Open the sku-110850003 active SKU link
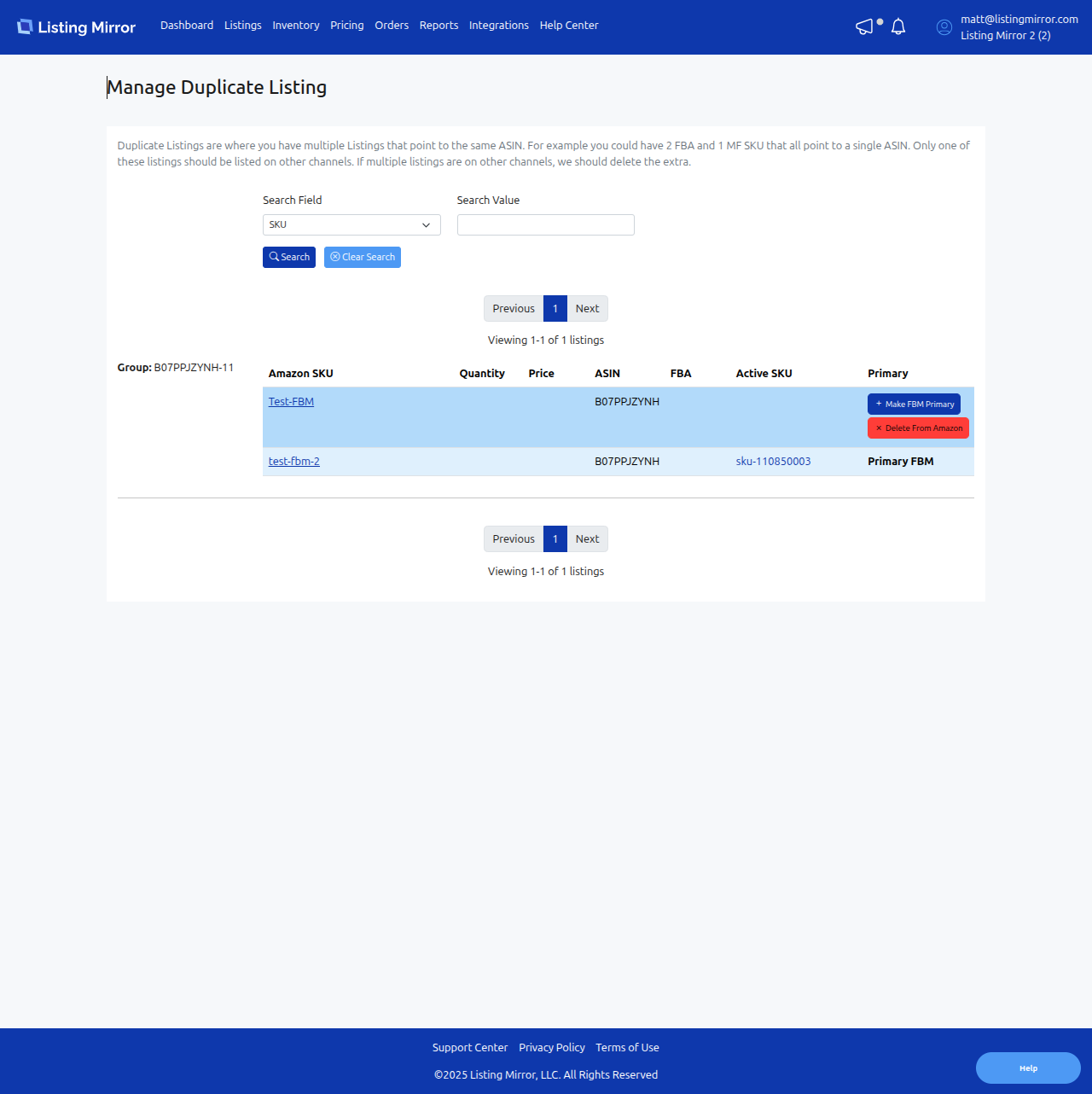This screenshot has height=1094, width=1092. [x=773, y=462]
